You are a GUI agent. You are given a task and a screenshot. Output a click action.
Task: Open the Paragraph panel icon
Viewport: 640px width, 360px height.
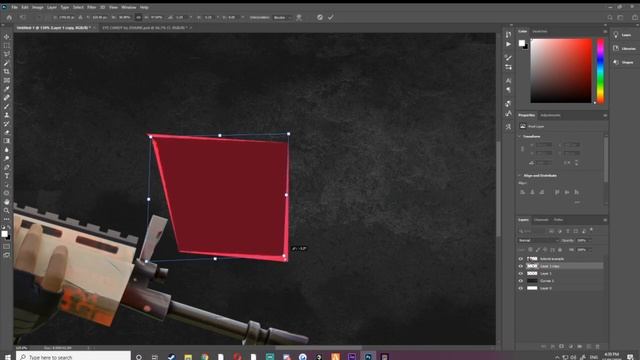[x=508, y=90]
